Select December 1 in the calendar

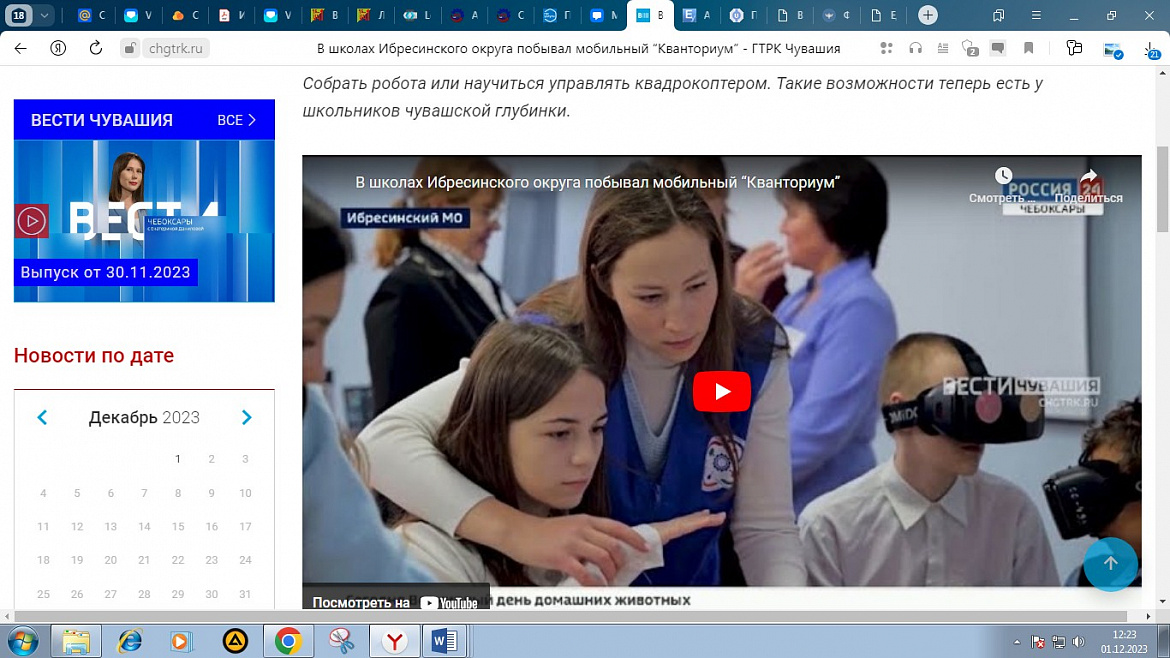[178, 459]
